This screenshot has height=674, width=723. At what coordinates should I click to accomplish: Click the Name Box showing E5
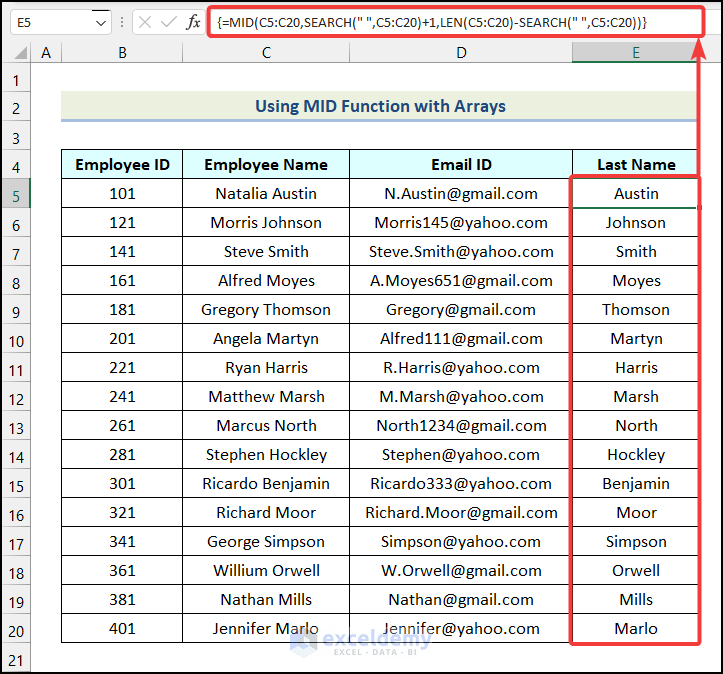click(60, 22)
